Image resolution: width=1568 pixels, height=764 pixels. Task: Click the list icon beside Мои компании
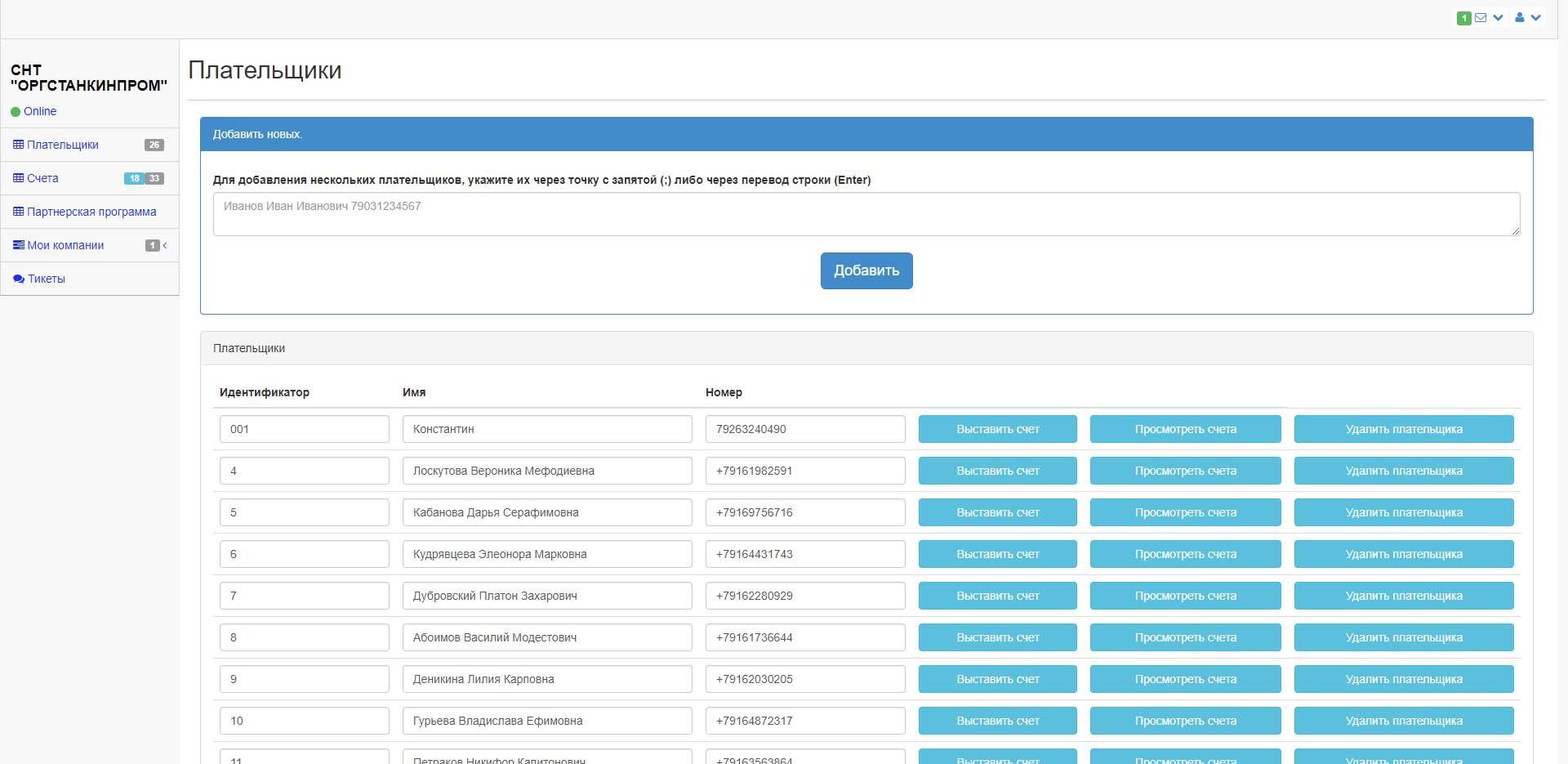[x=18, y=245]
